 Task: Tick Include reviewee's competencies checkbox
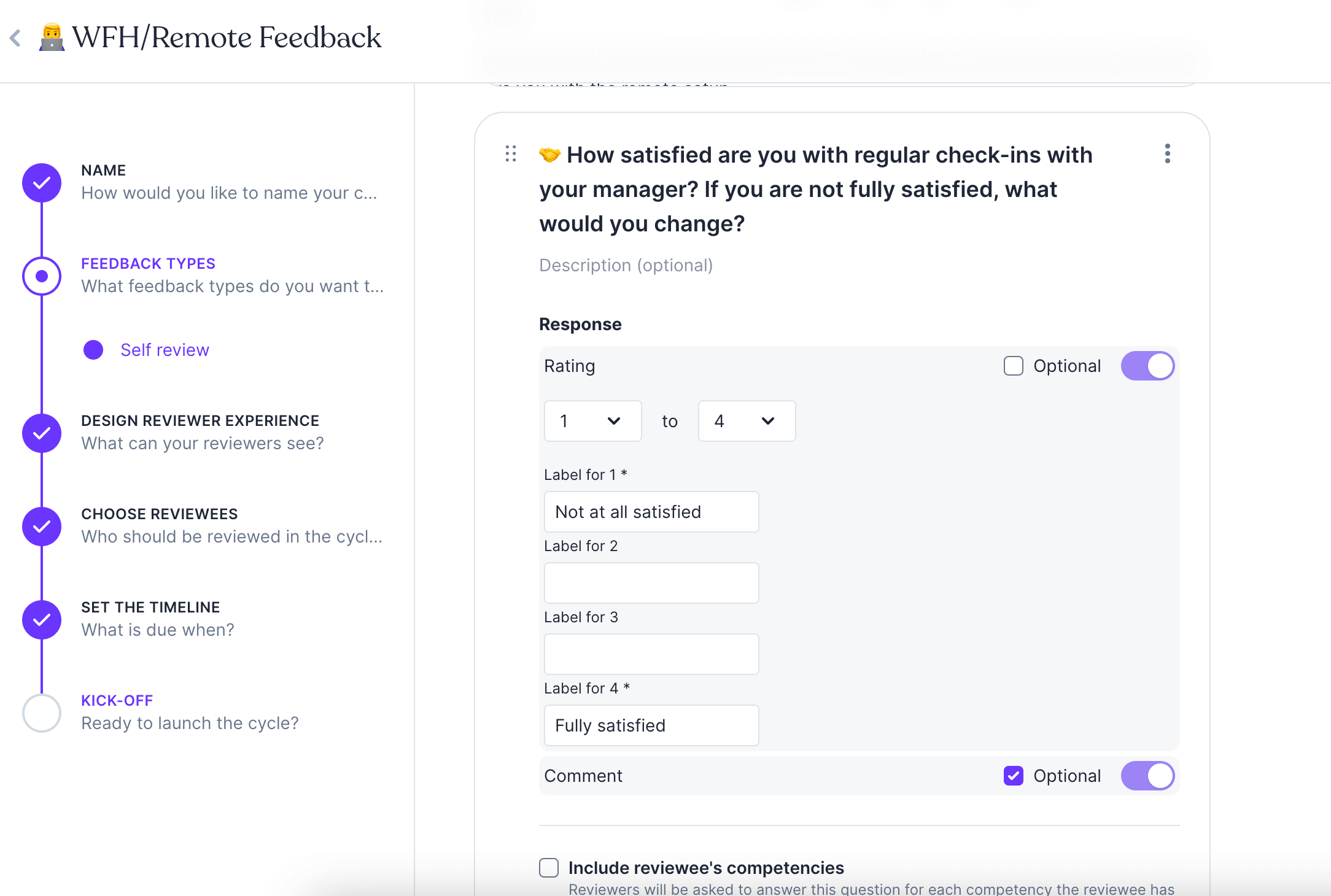[549, 868]
